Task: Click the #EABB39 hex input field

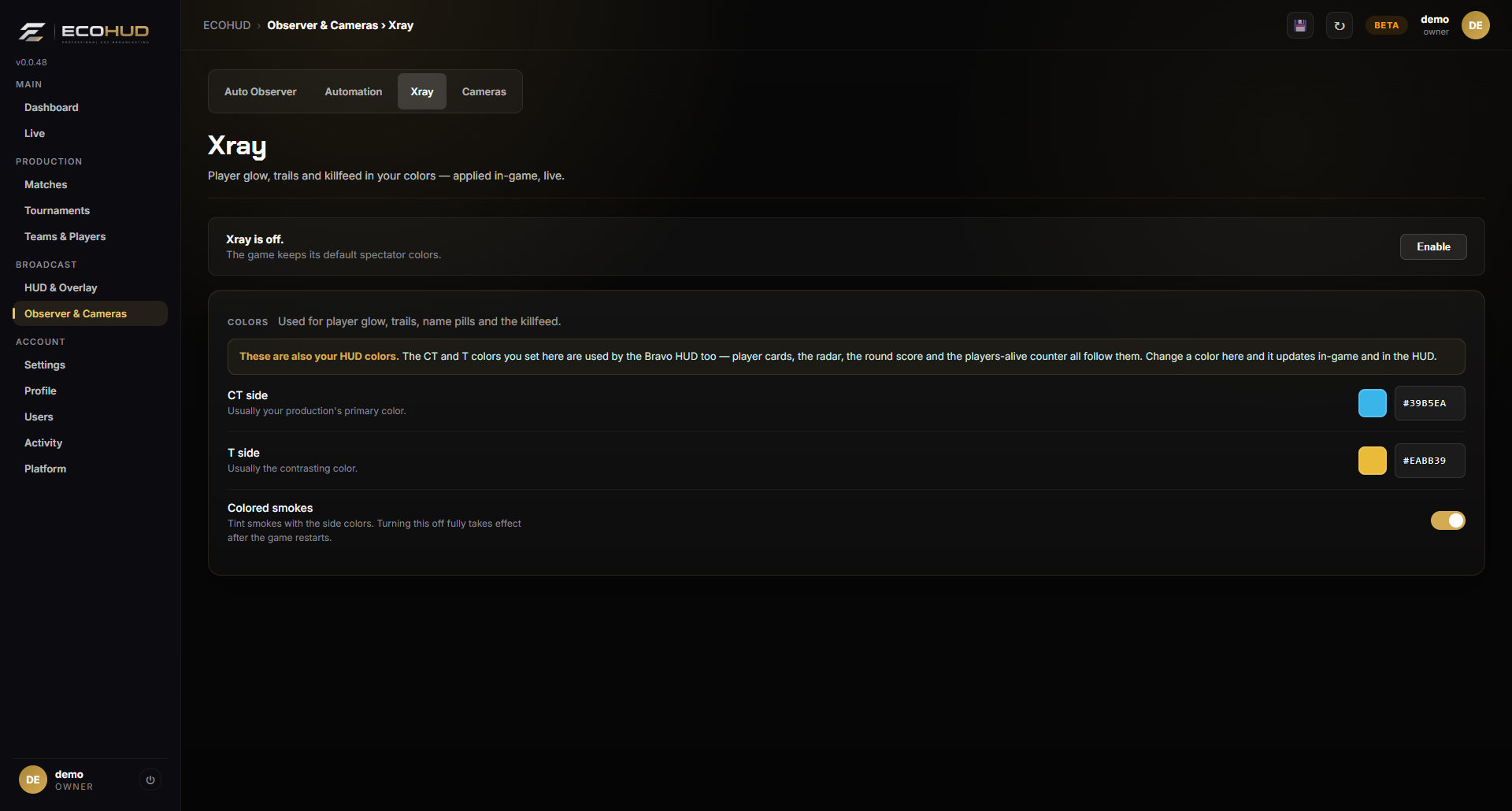Action: (x=1430, y=461)
